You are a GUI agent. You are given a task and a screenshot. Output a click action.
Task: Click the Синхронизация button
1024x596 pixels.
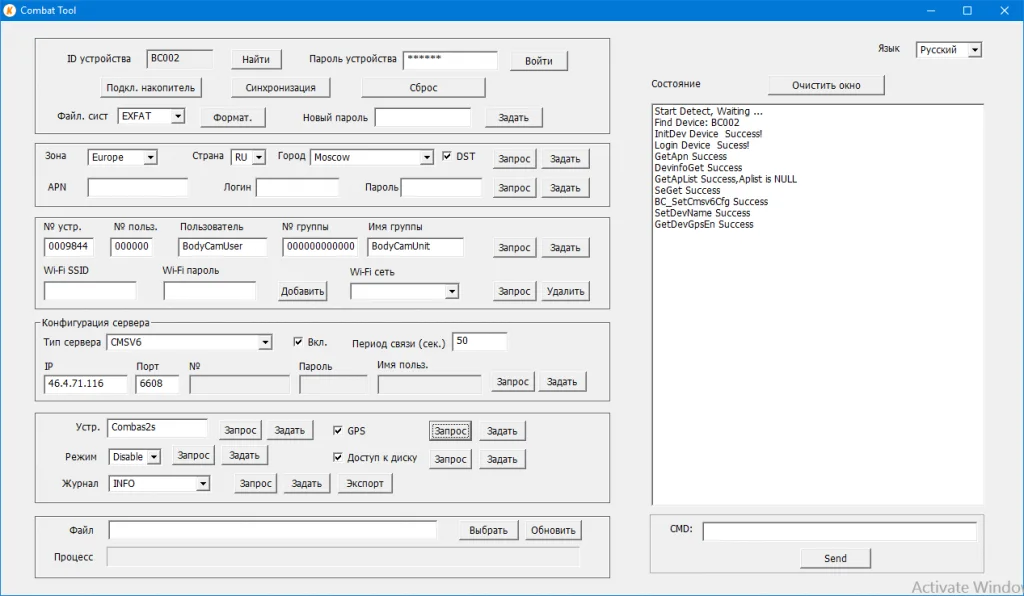tap(280, 88)
